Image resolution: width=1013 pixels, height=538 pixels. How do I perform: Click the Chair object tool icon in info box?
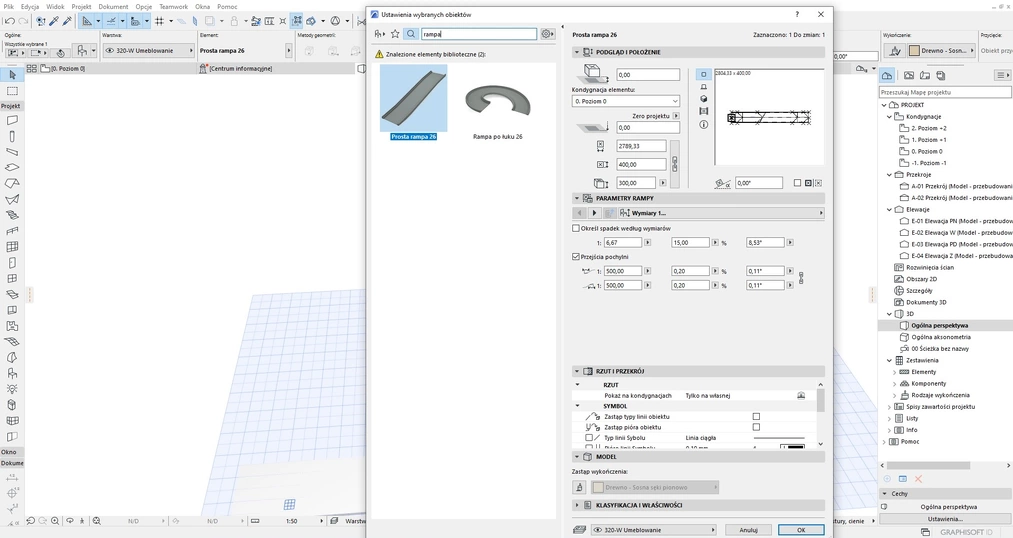tap(82, 50)
